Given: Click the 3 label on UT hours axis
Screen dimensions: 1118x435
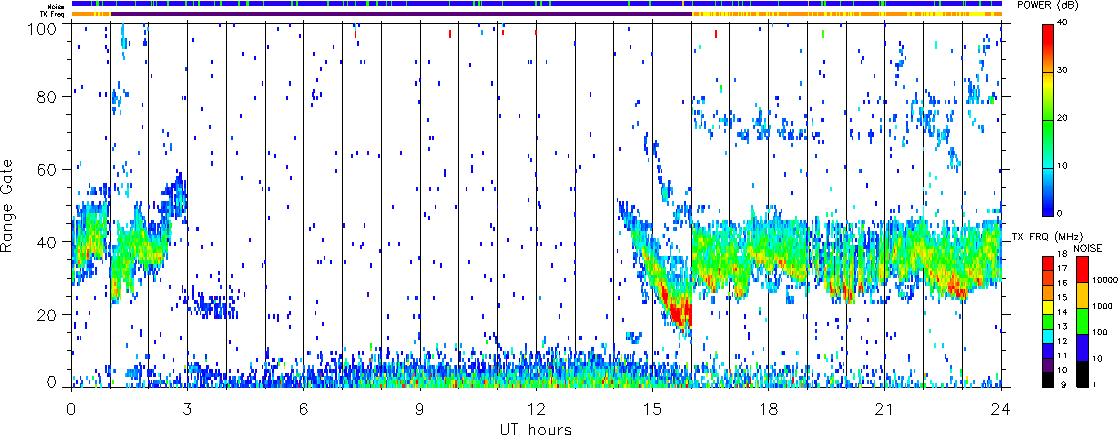Looking at the screenshot, I should coord(188,409).
